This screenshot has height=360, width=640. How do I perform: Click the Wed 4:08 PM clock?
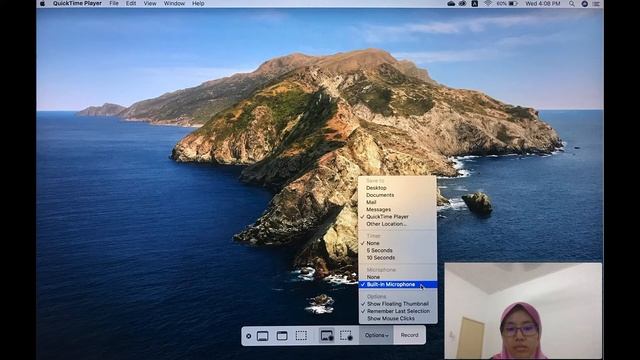pos(542,3)
